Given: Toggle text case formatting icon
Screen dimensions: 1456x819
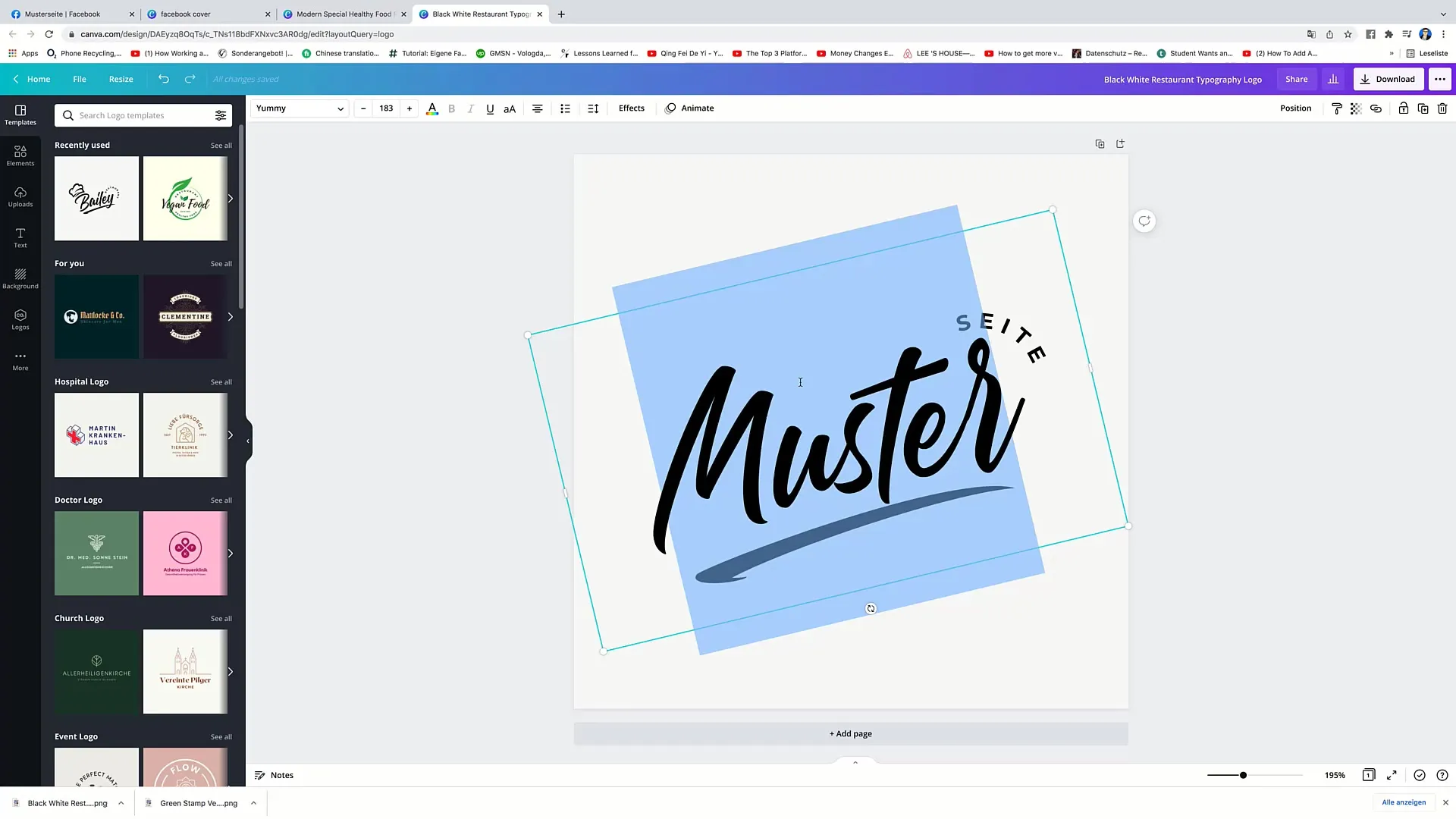Looking at the screenshot, I should coord(510,108).
